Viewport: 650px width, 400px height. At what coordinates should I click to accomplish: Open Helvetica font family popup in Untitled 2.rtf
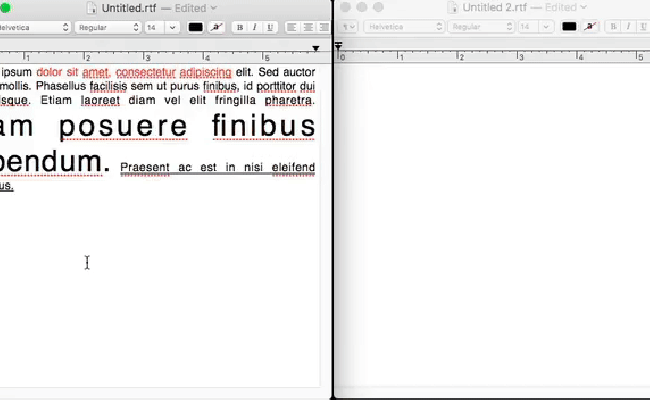(404, 27)
